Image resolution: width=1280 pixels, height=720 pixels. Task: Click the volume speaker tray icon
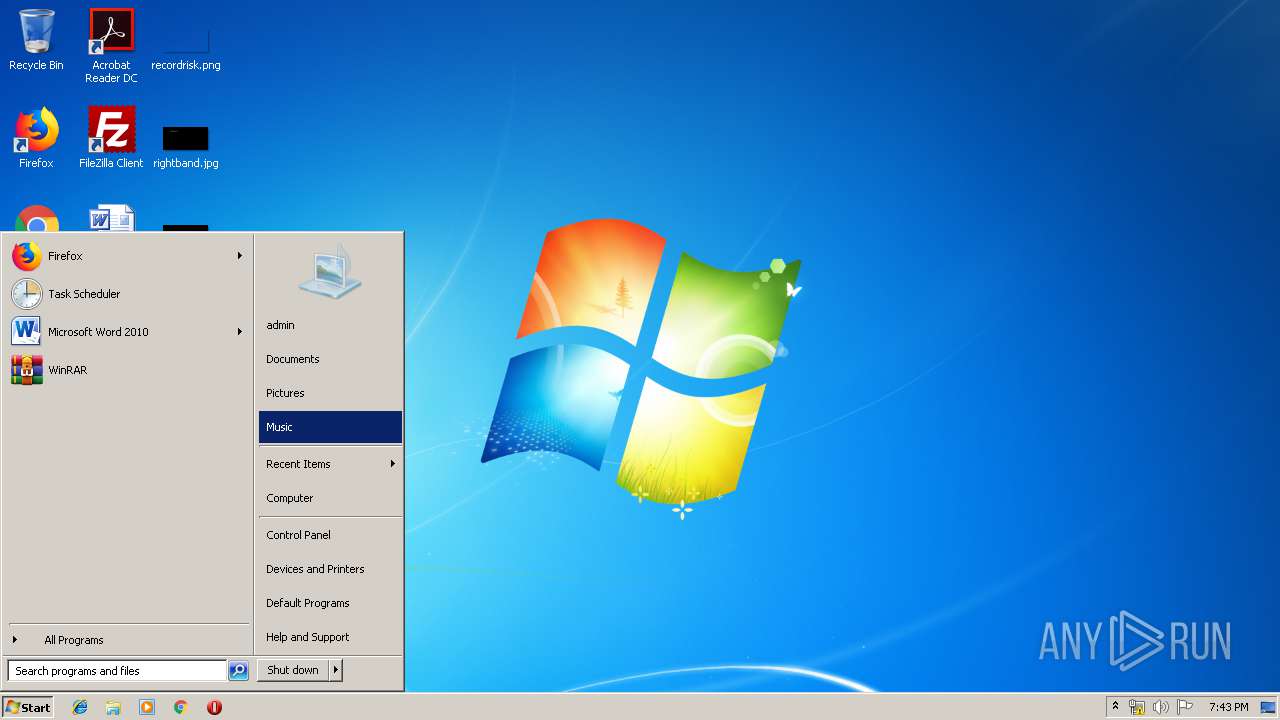tap(1161, 707)
